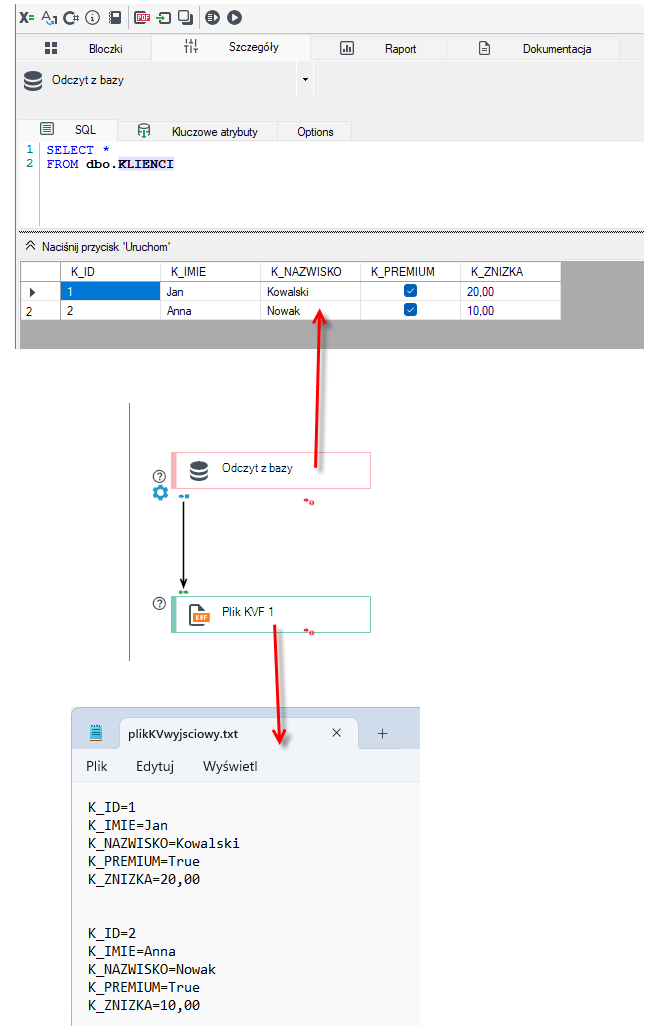
Task: Click the chart icon beside Raport
Action: click(x=347, y=48)
